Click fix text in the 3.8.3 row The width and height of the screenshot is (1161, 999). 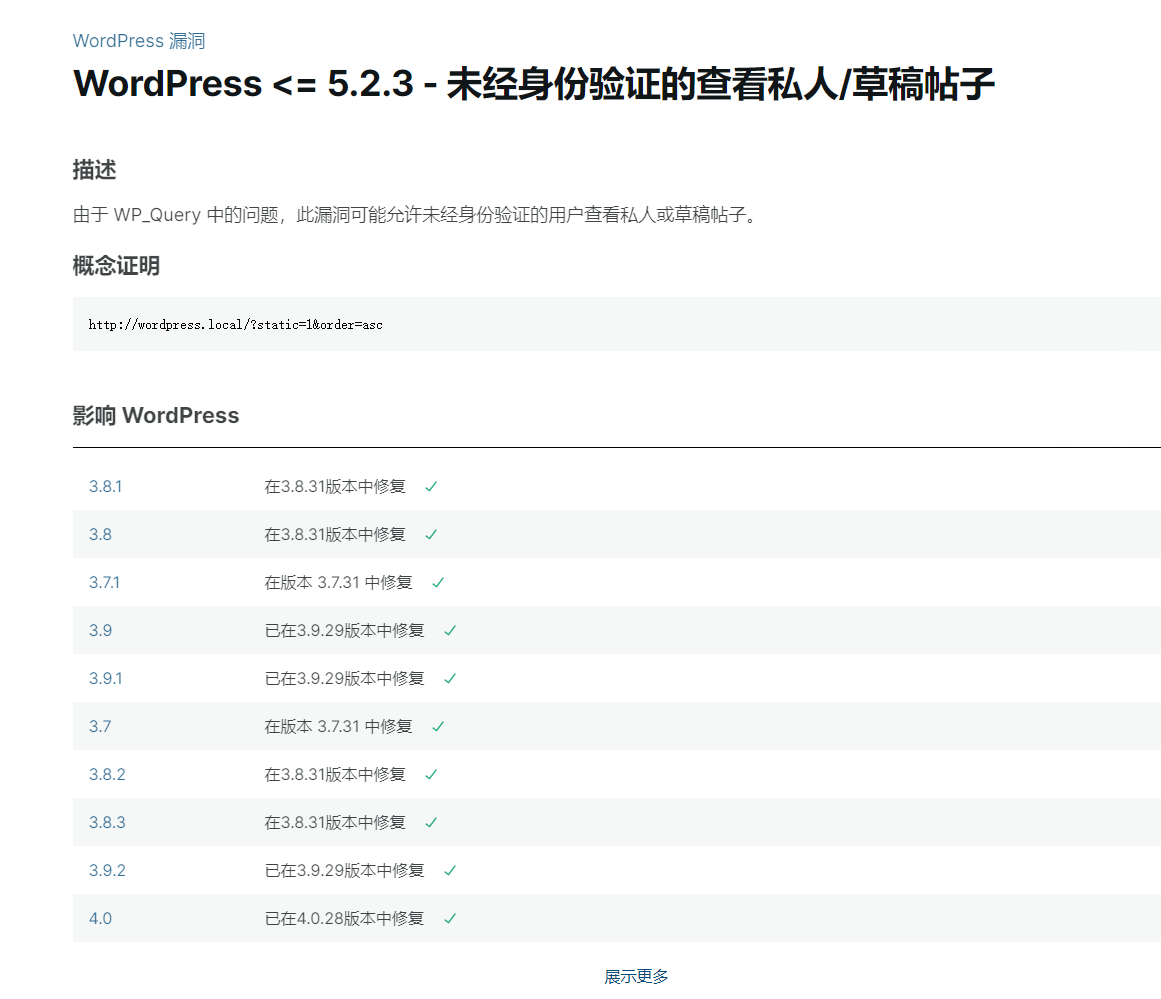click(335, 823)
